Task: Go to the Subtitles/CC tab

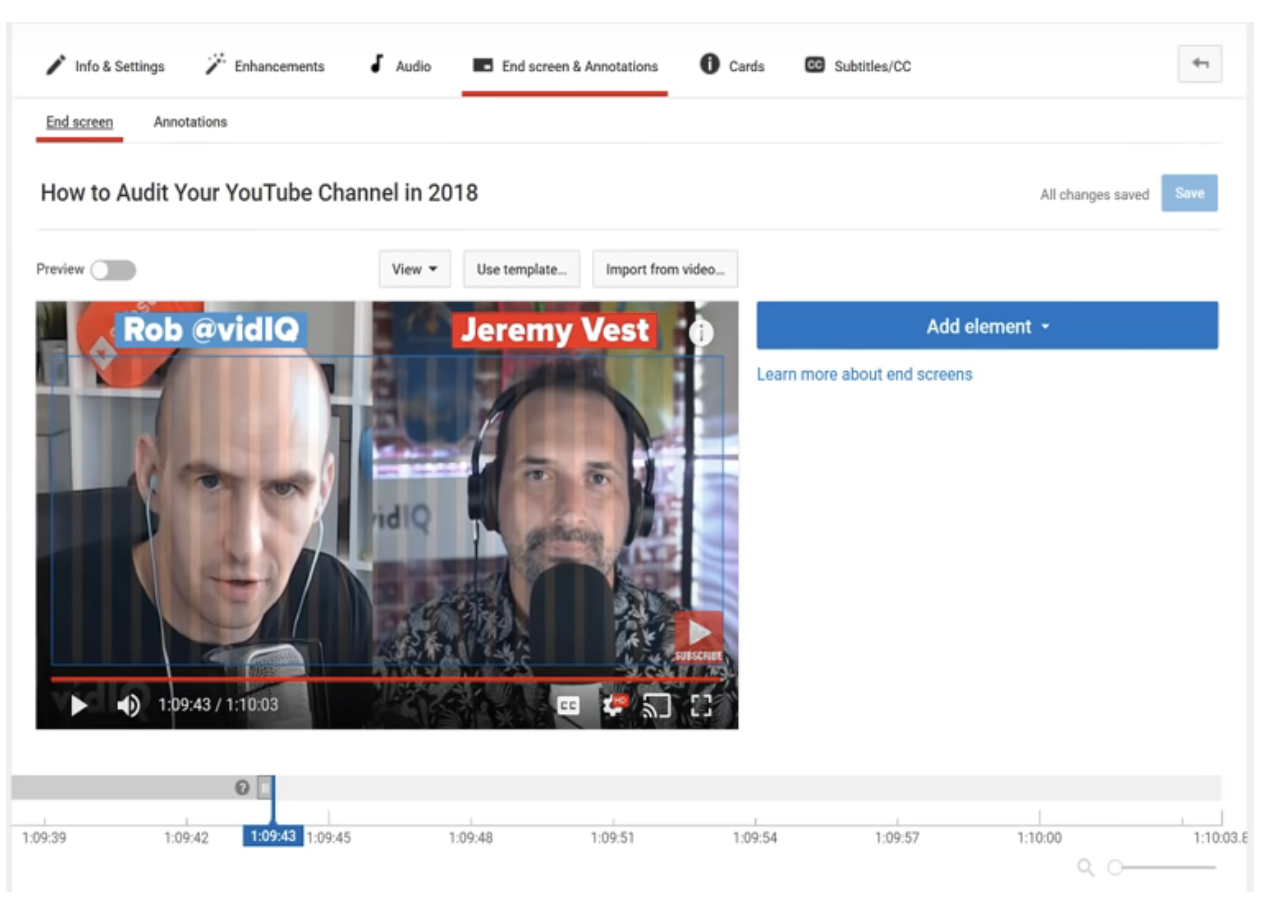Action: pos(858,66)
